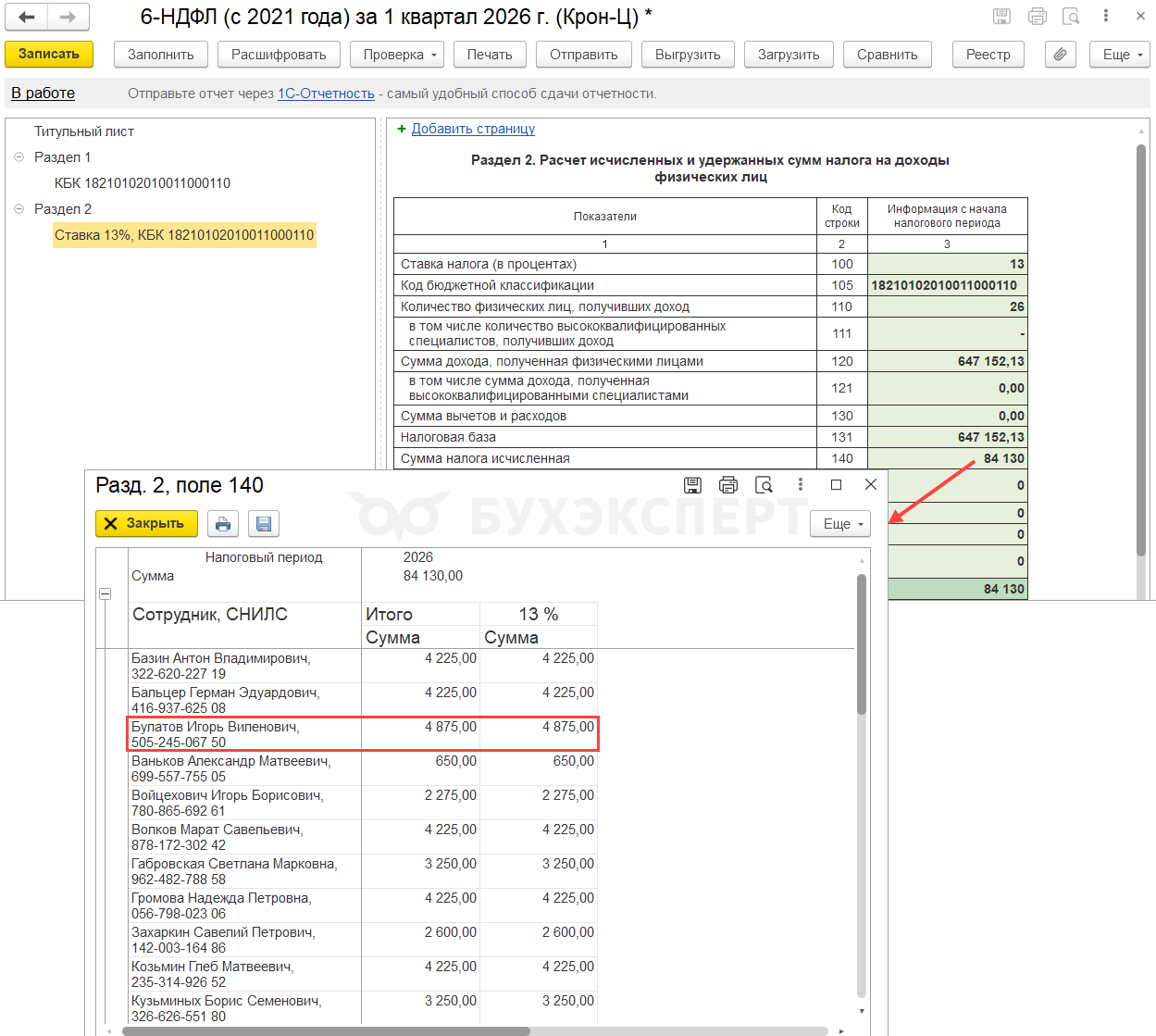Collapse the Раздел 1 tree node

point(19,157)
